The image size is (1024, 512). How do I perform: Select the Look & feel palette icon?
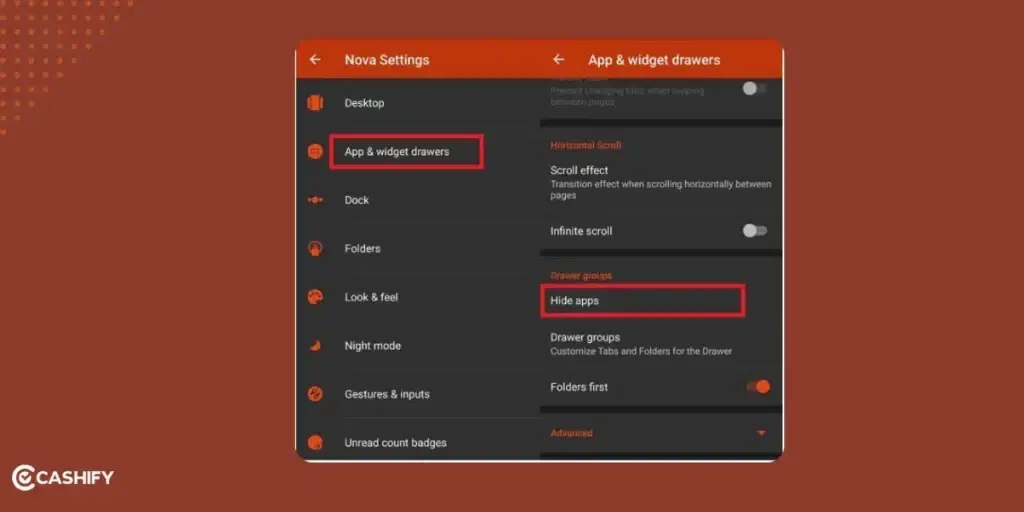315,297
